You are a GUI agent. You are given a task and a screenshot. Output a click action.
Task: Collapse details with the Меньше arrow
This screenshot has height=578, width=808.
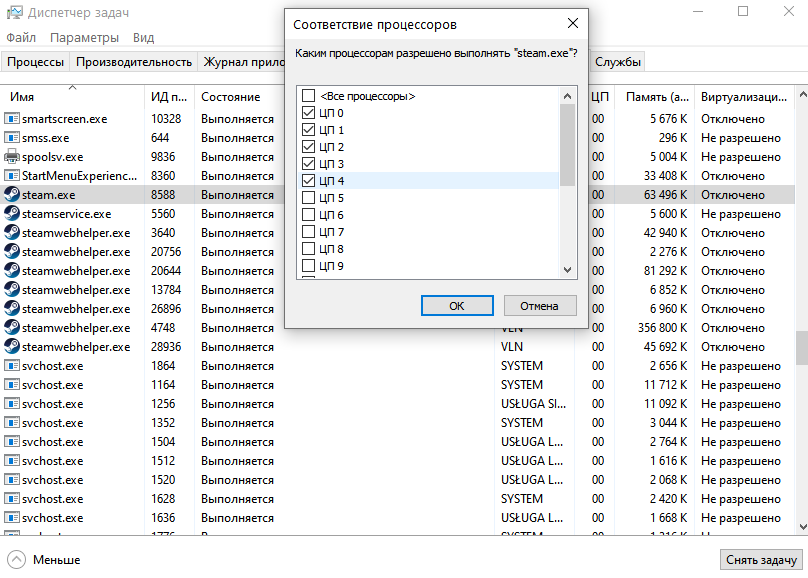16,559
